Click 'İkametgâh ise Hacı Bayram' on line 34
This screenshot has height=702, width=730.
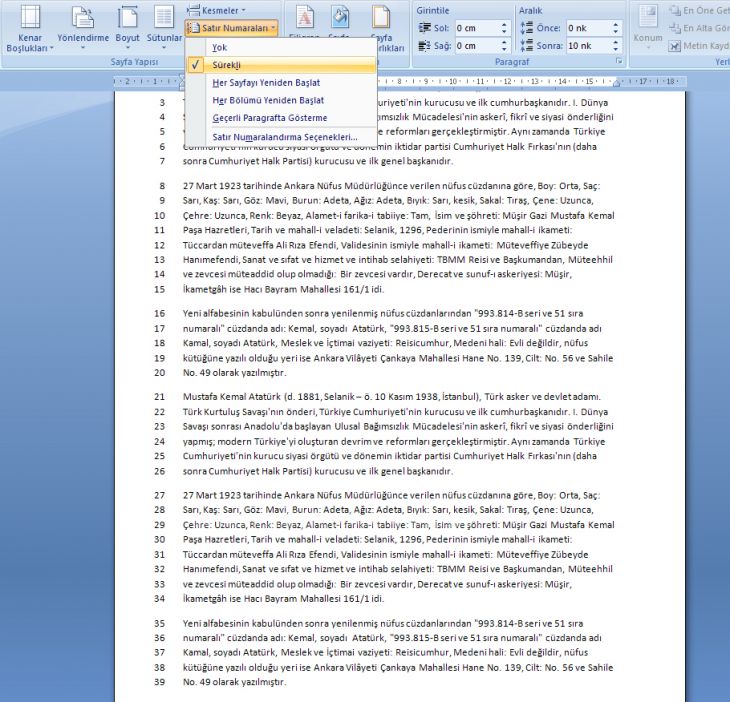click(240, 599)
